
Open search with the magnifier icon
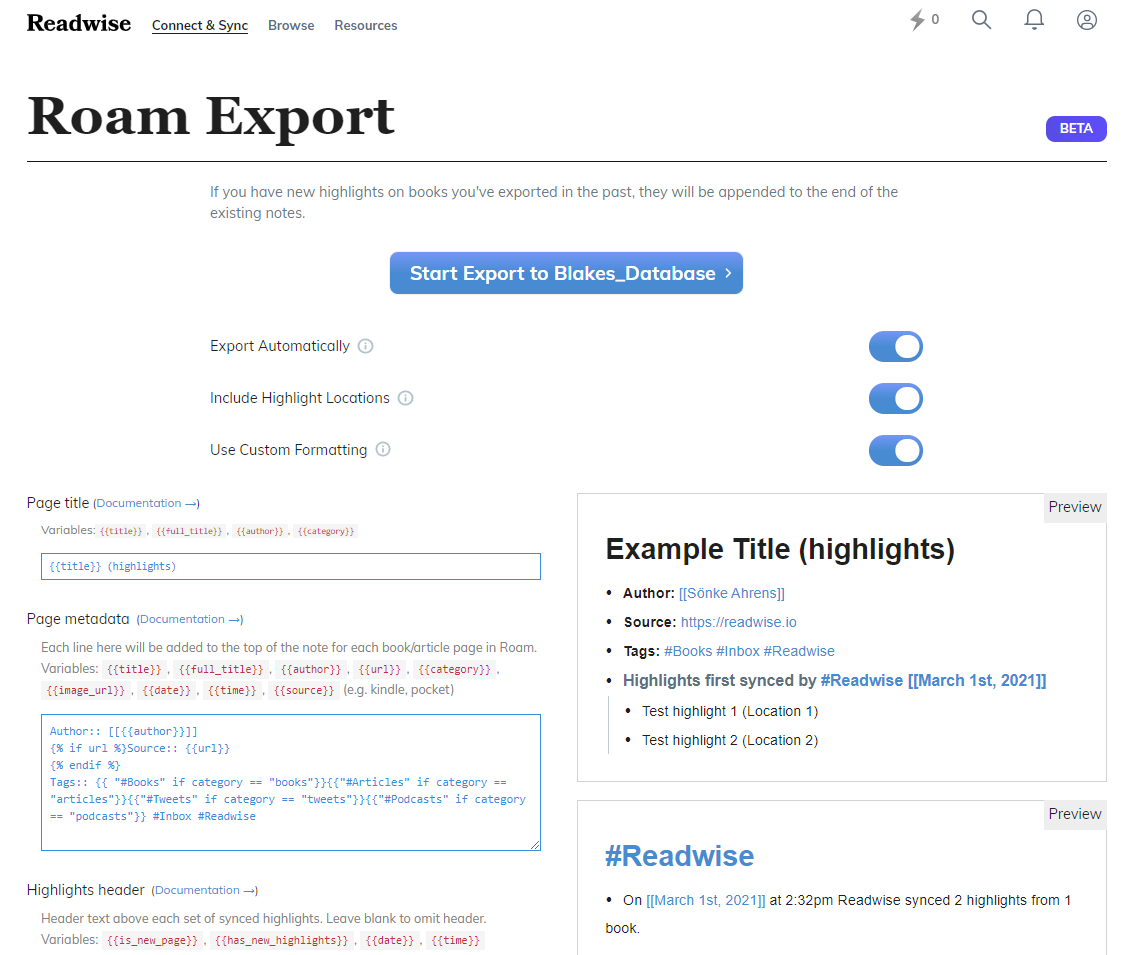(981, 20)
